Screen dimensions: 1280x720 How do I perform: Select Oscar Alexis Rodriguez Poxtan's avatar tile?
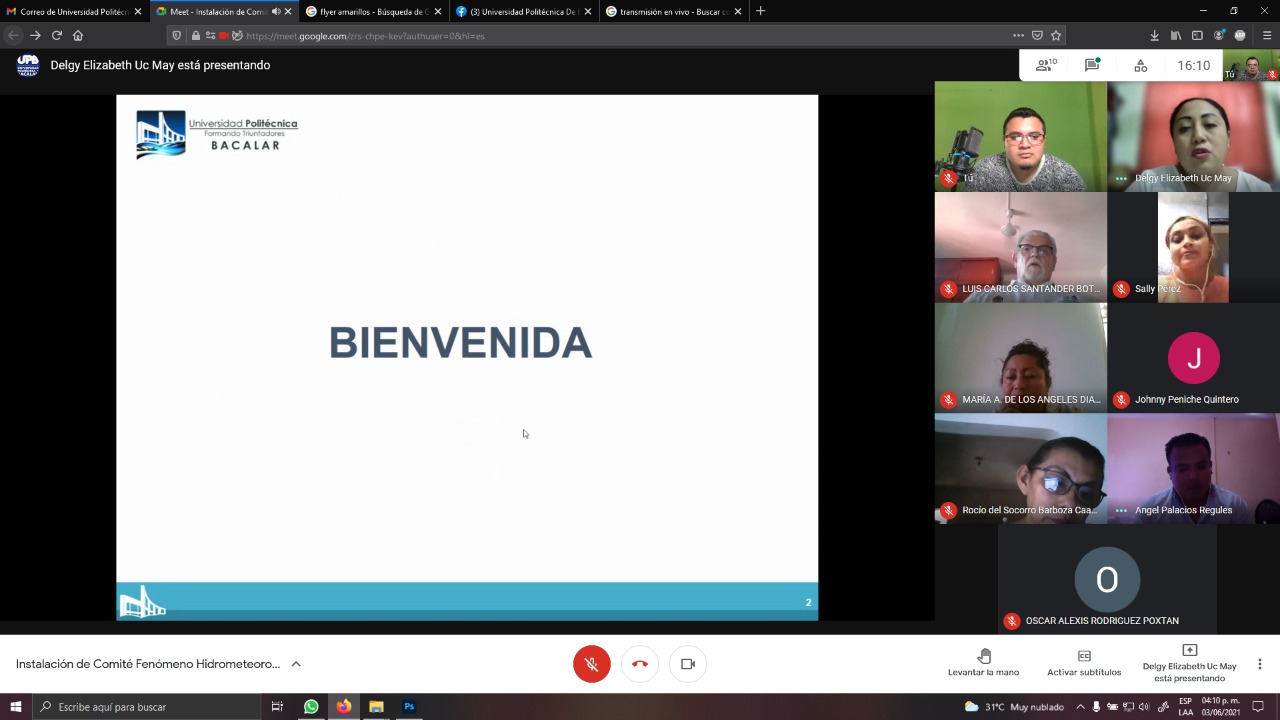(1107, 579)
